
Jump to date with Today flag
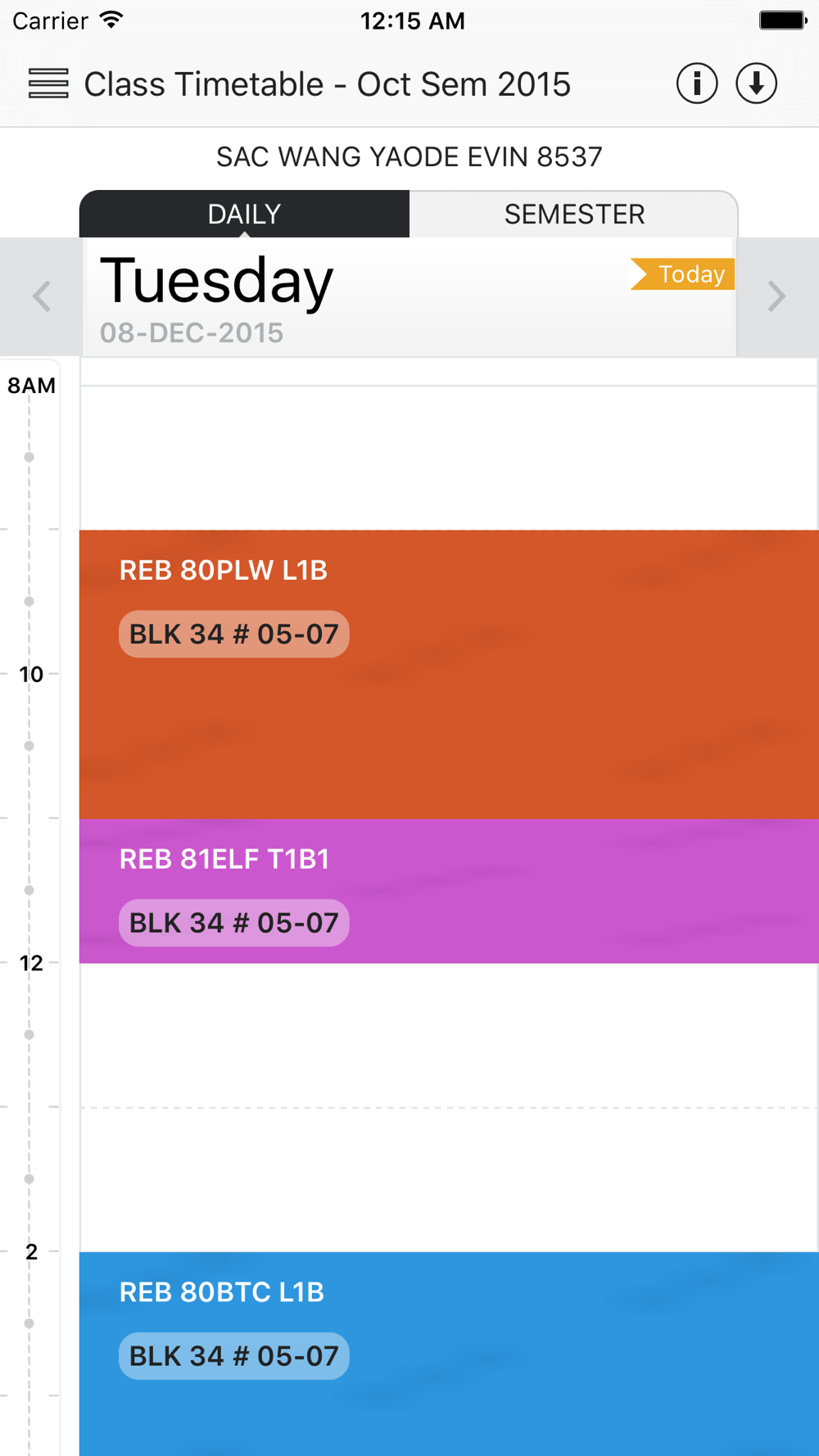click(682, 274)
